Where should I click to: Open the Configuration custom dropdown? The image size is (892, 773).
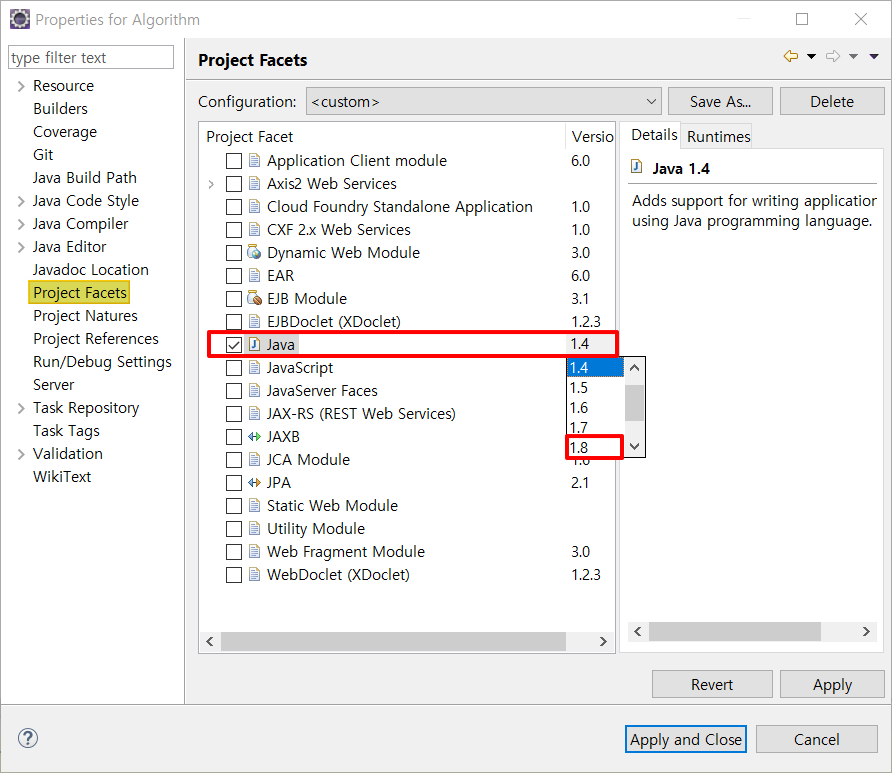click(484, 101)
